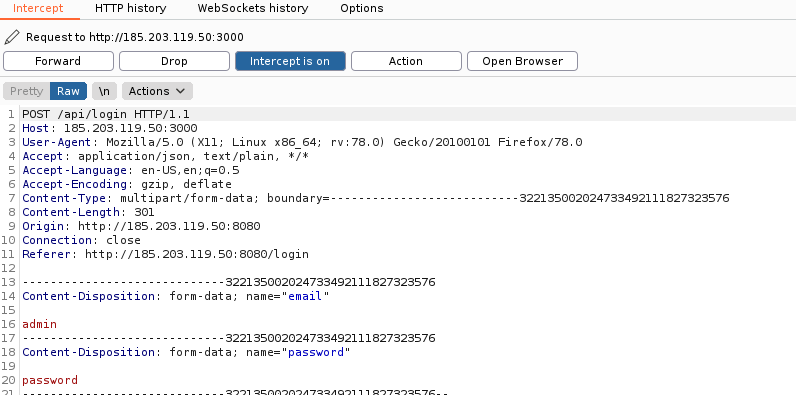
Task: Go to the Options tab
Action: tap(362, 9)
